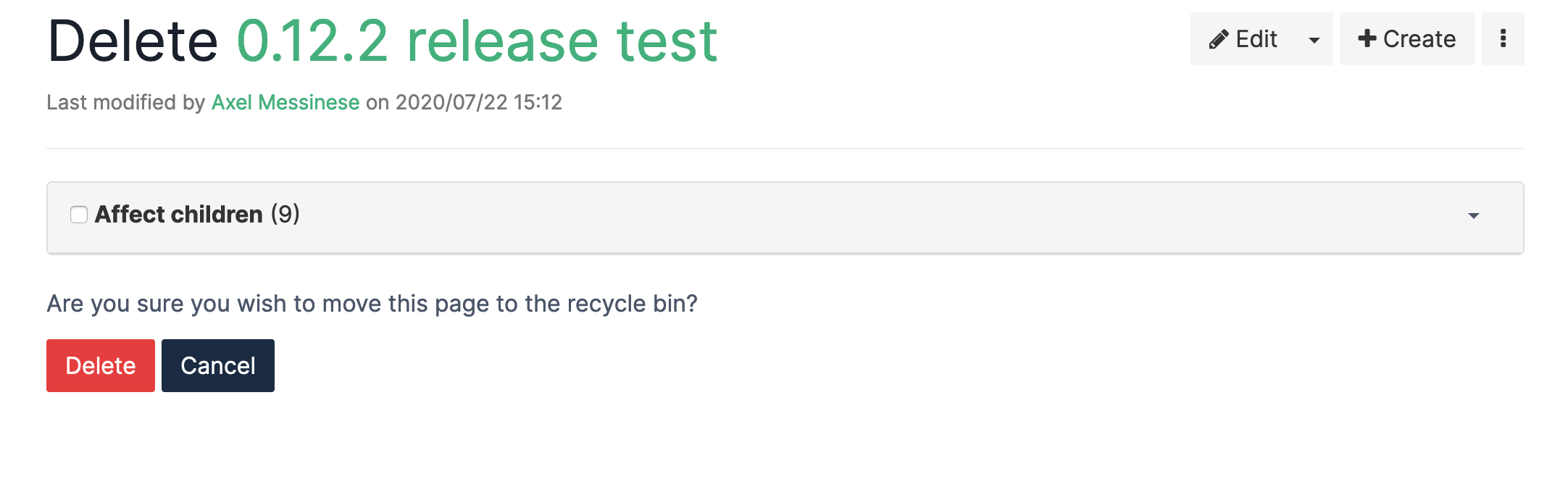Tick the Affect children checkbox
This screenshot has width=1568, height=503.
coord(79,215)
